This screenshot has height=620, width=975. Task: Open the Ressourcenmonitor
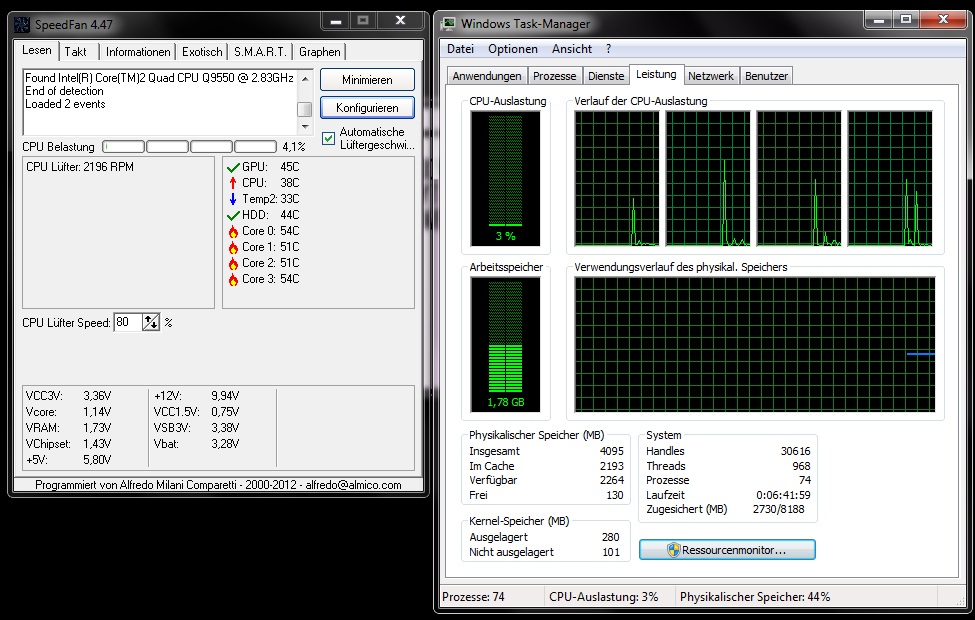pos(727,550)
